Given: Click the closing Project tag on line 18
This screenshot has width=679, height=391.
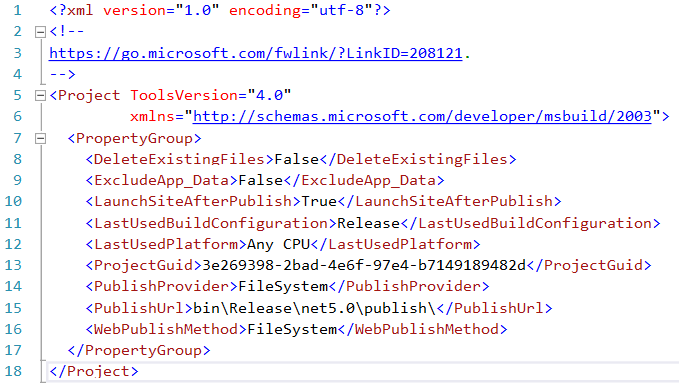Looking at the screenshot, I should 94,372.
